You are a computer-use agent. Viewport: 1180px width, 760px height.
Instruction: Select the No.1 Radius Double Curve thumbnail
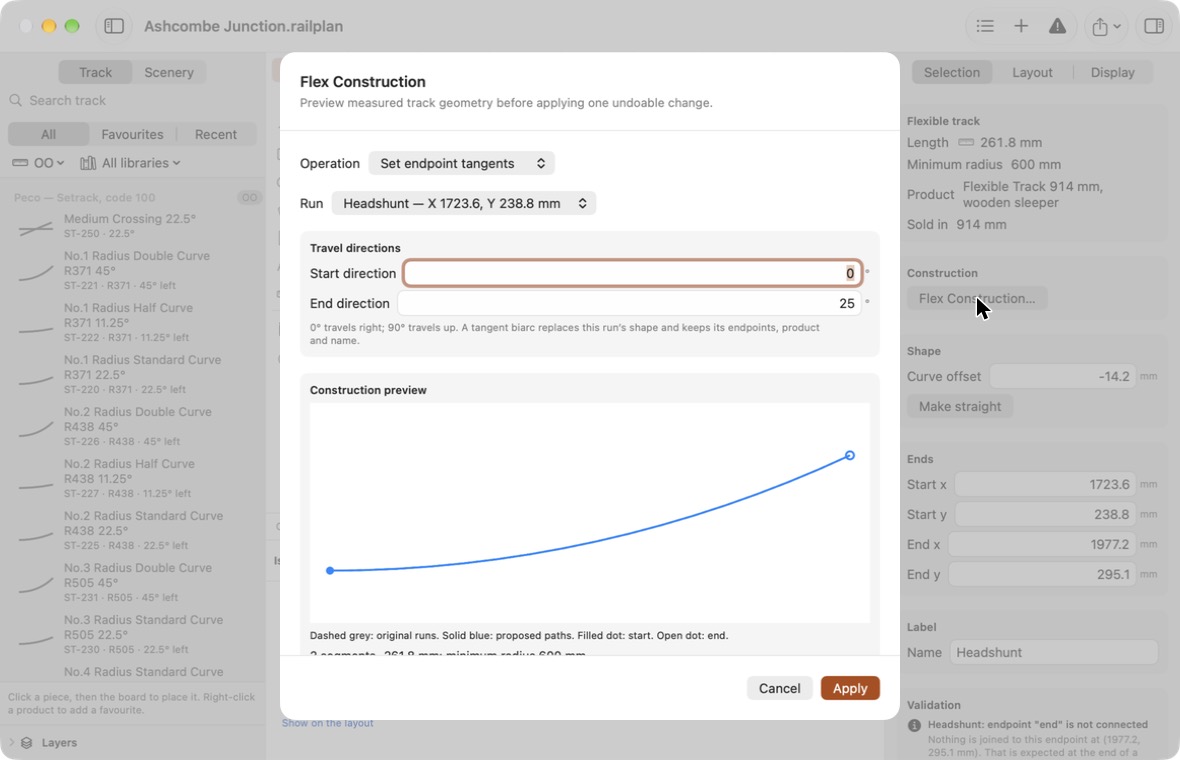[35, 271]
